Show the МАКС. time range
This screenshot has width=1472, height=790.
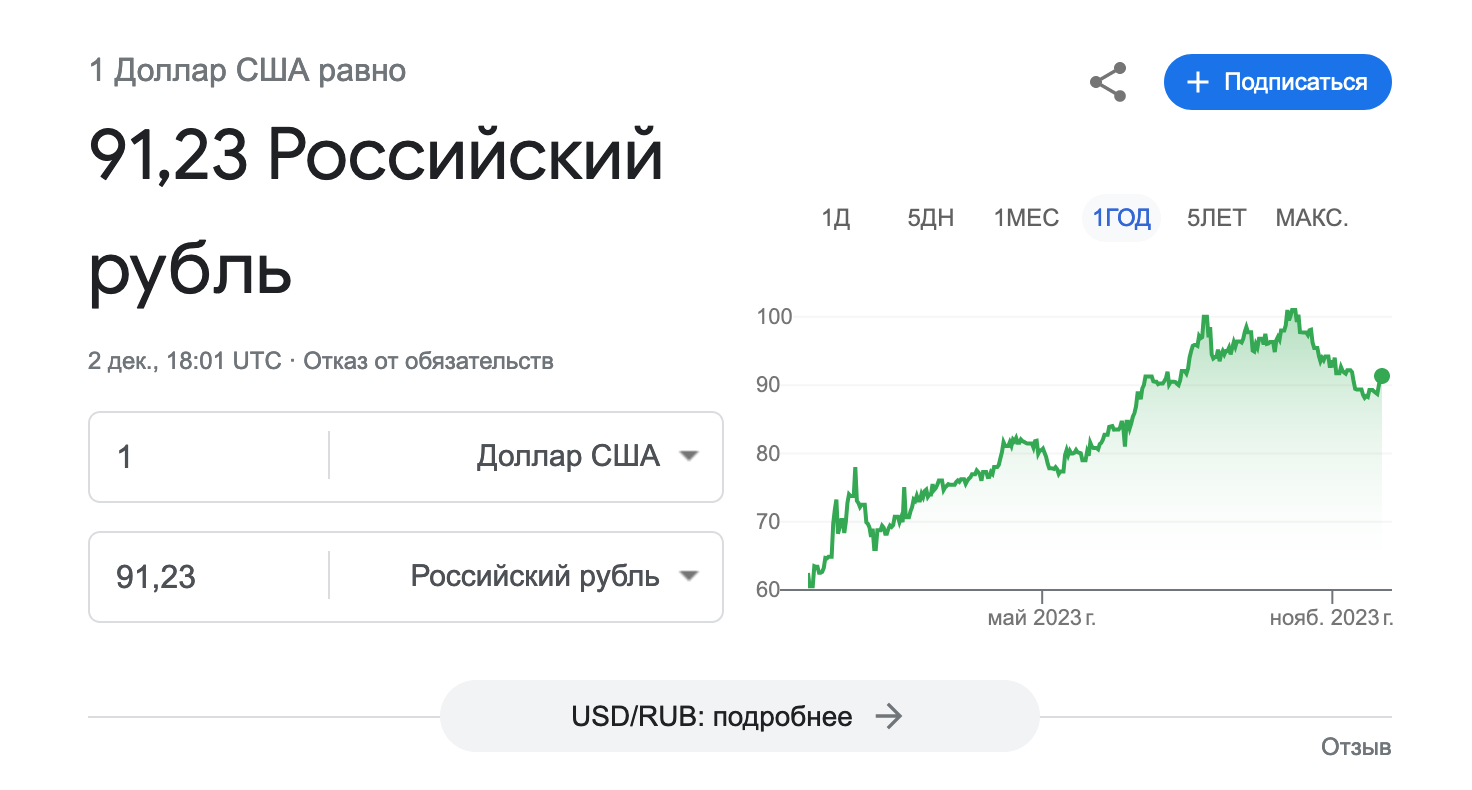[1312, 218]
